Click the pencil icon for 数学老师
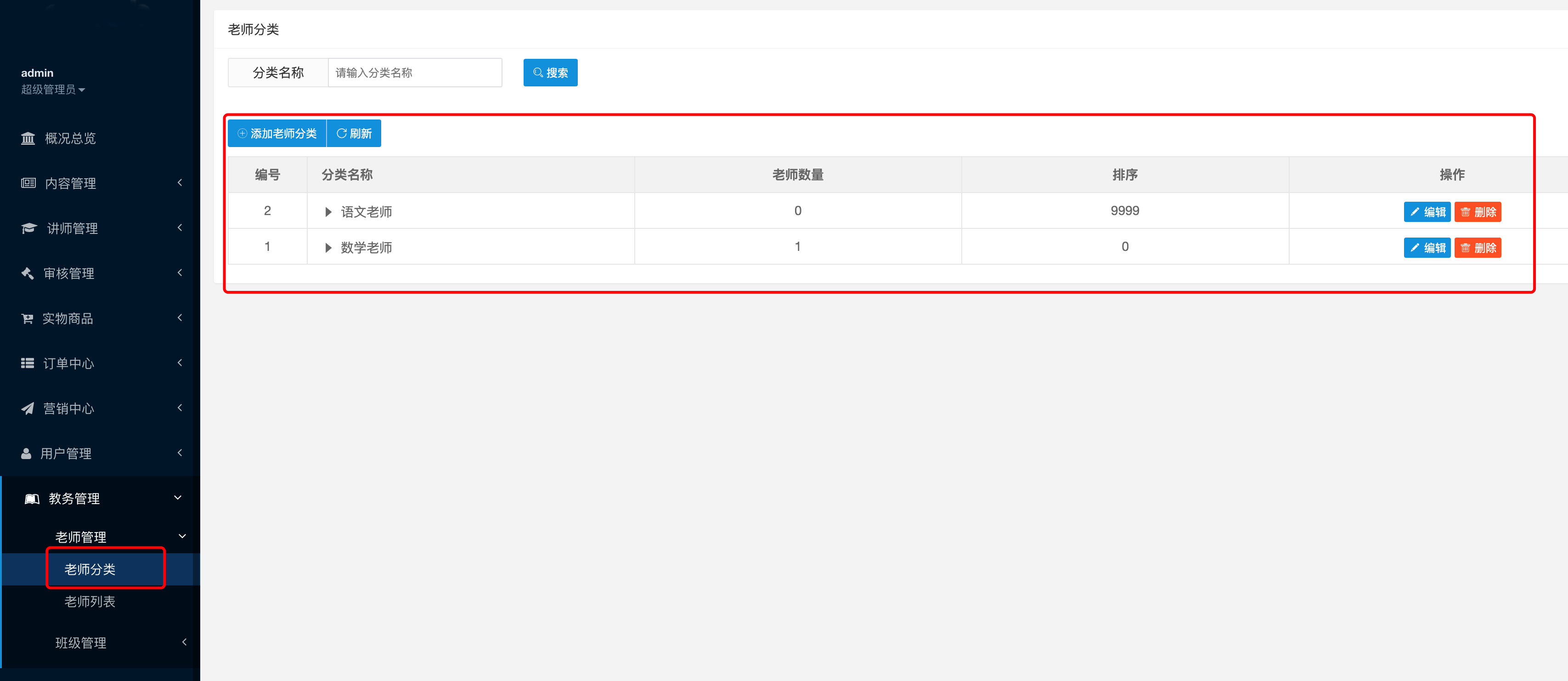This screenshot has width=1568, height=681. point(1415,248)
